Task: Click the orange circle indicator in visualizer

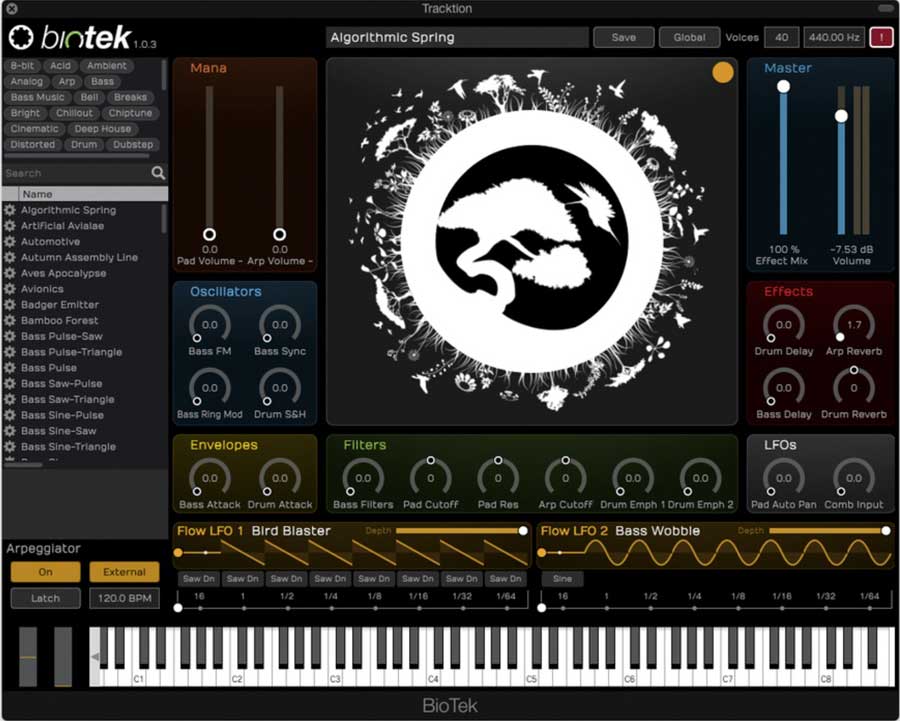Action: pyautogui.click(x=723, y=72)
